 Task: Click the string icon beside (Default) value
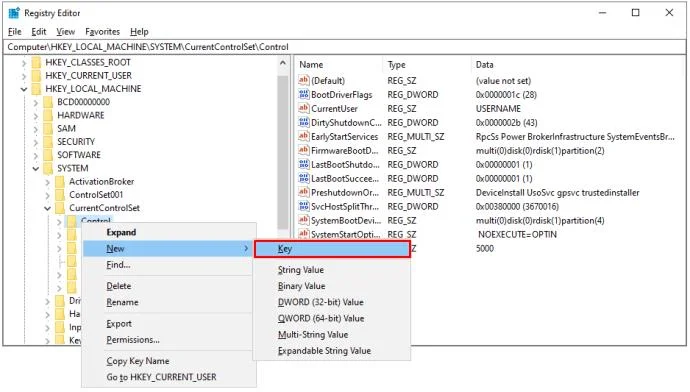click(303, 80)
